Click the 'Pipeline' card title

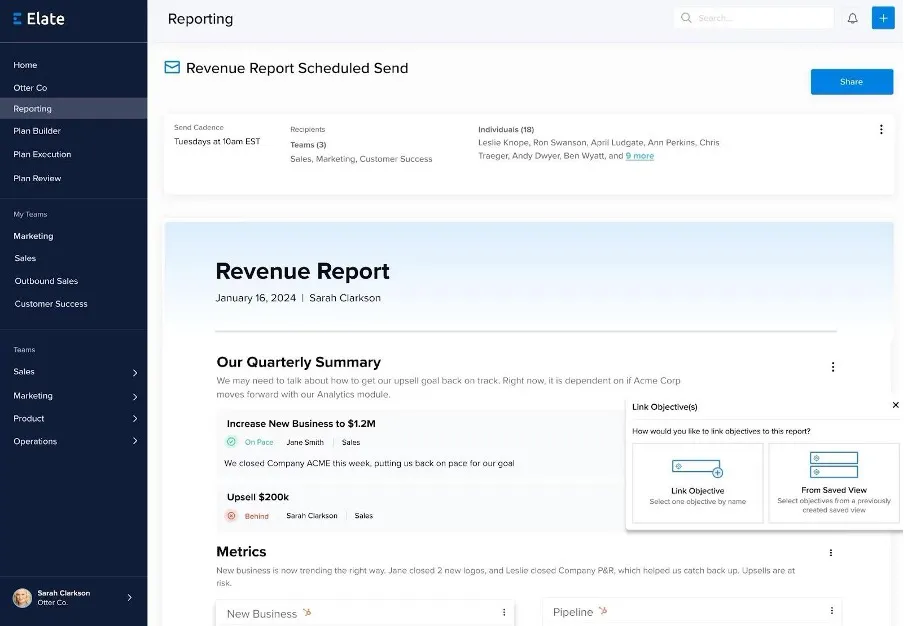pyautogui.click(x=572, y=612)
